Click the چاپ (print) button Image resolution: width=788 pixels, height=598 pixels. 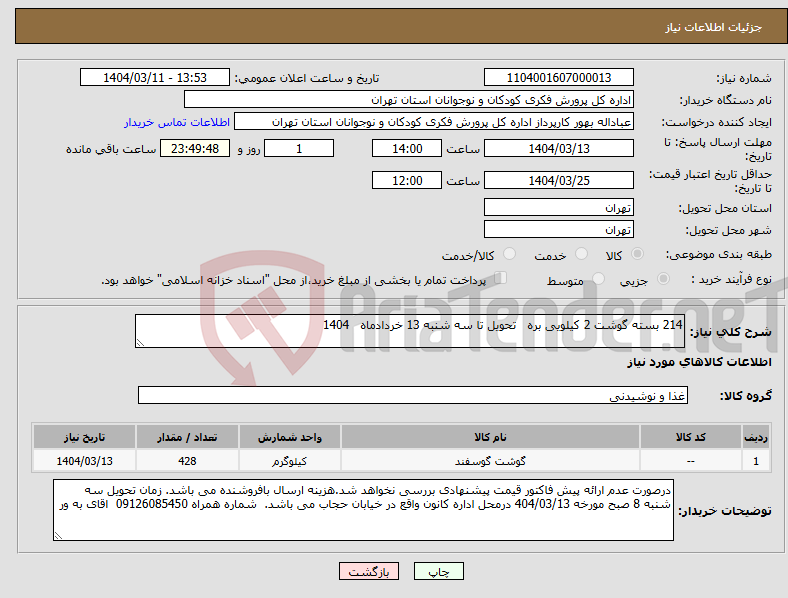(438, 571)
